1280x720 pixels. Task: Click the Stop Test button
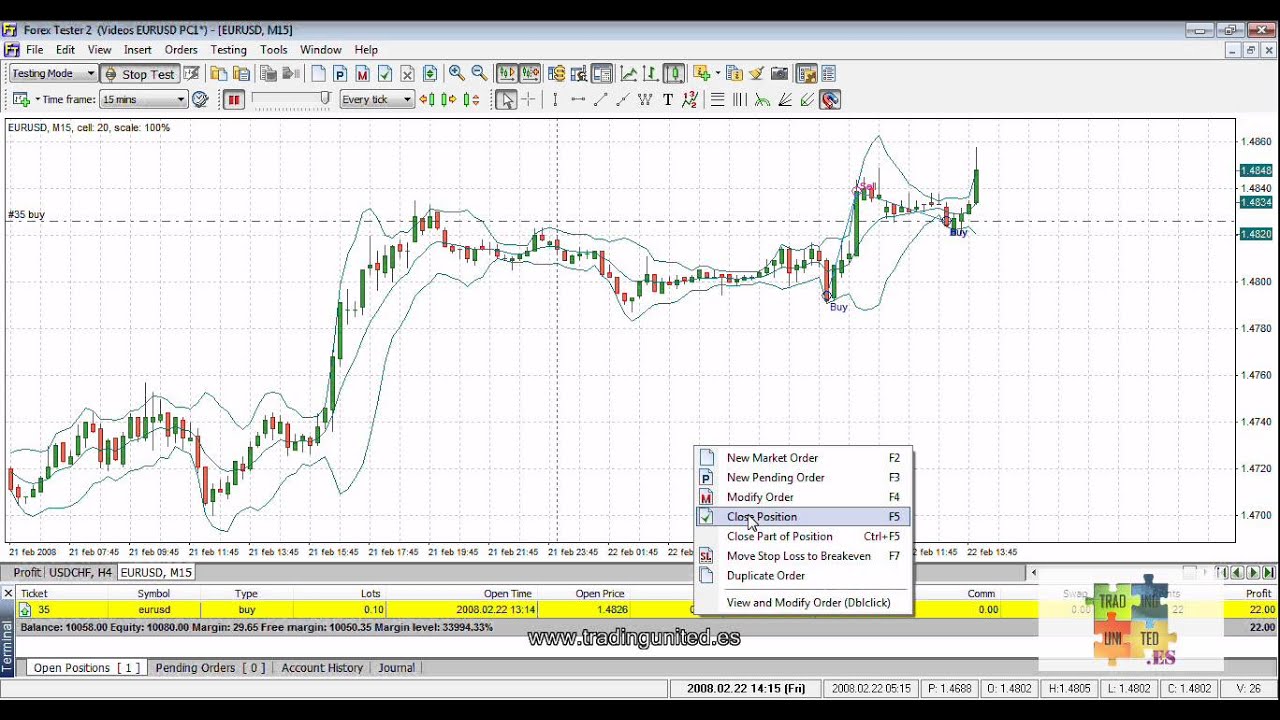(139, 73)
